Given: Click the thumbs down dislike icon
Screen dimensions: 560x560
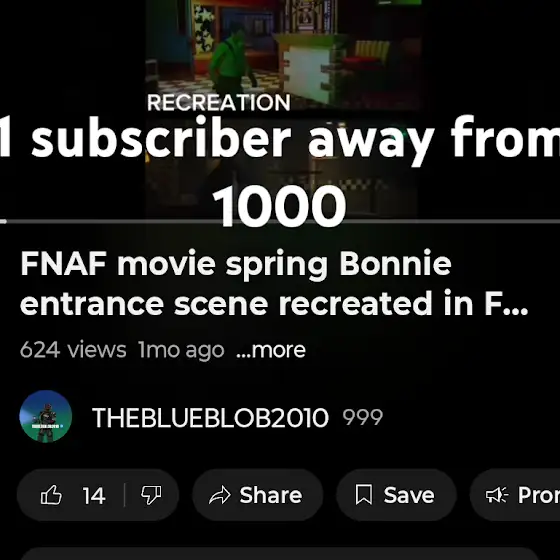Looking at the screenshot, I should tap(151, 495).
